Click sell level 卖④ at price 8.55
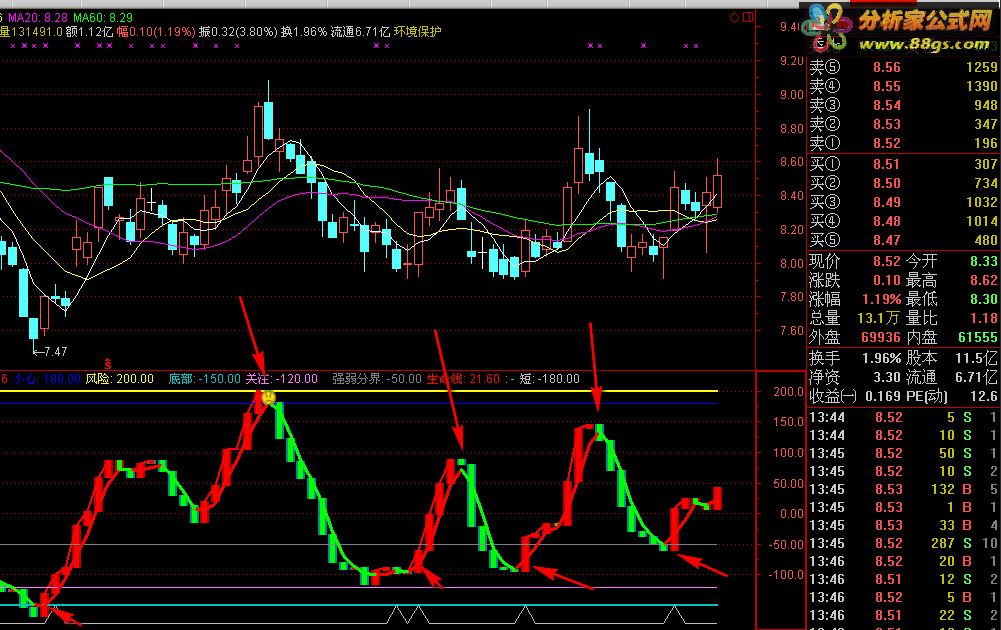The width and height of the screenshot is (1001, 630). coord(903,86)
